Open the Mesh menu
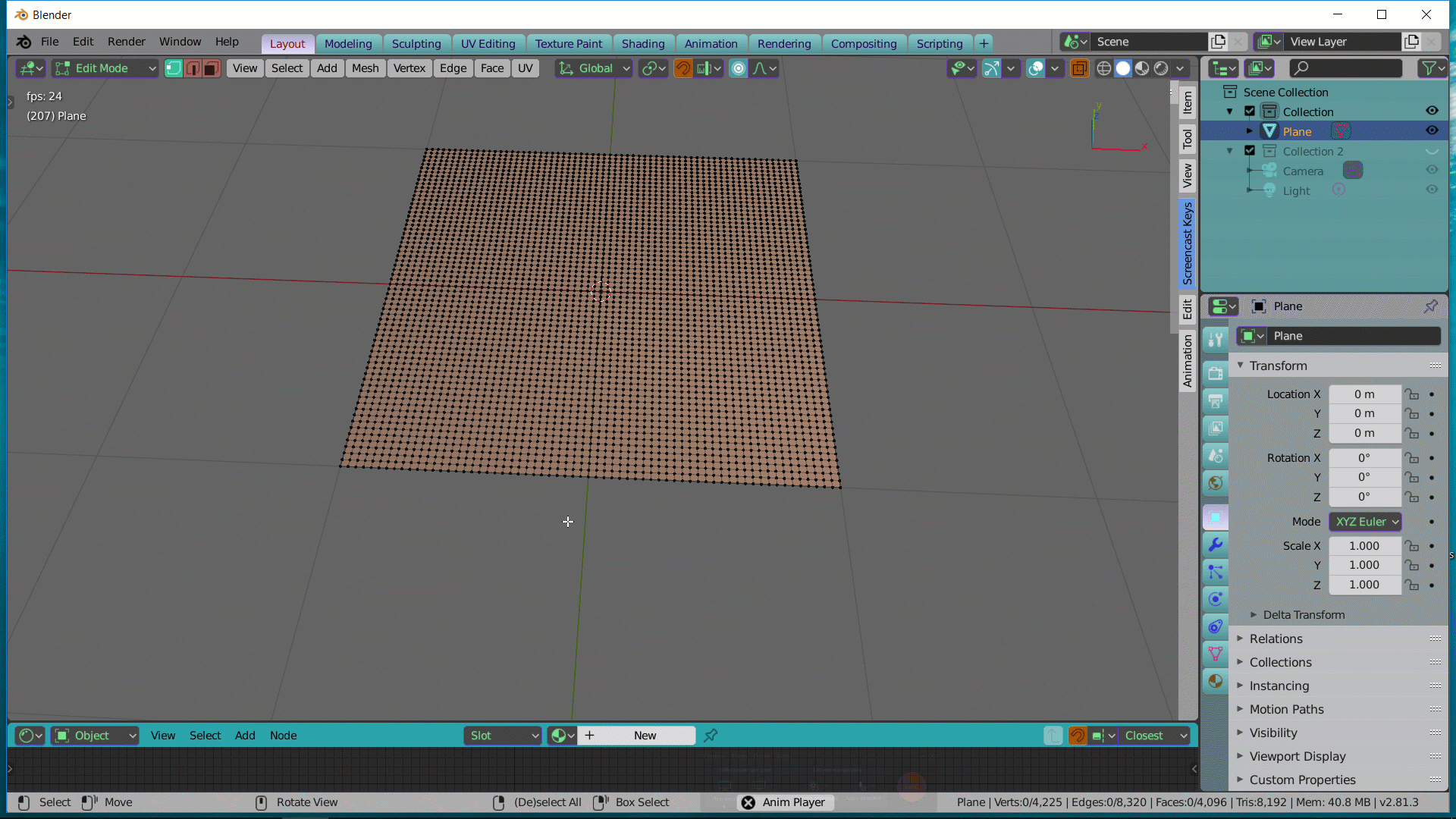This screenshot has width=1456, height=819. (x=365, y=68)
